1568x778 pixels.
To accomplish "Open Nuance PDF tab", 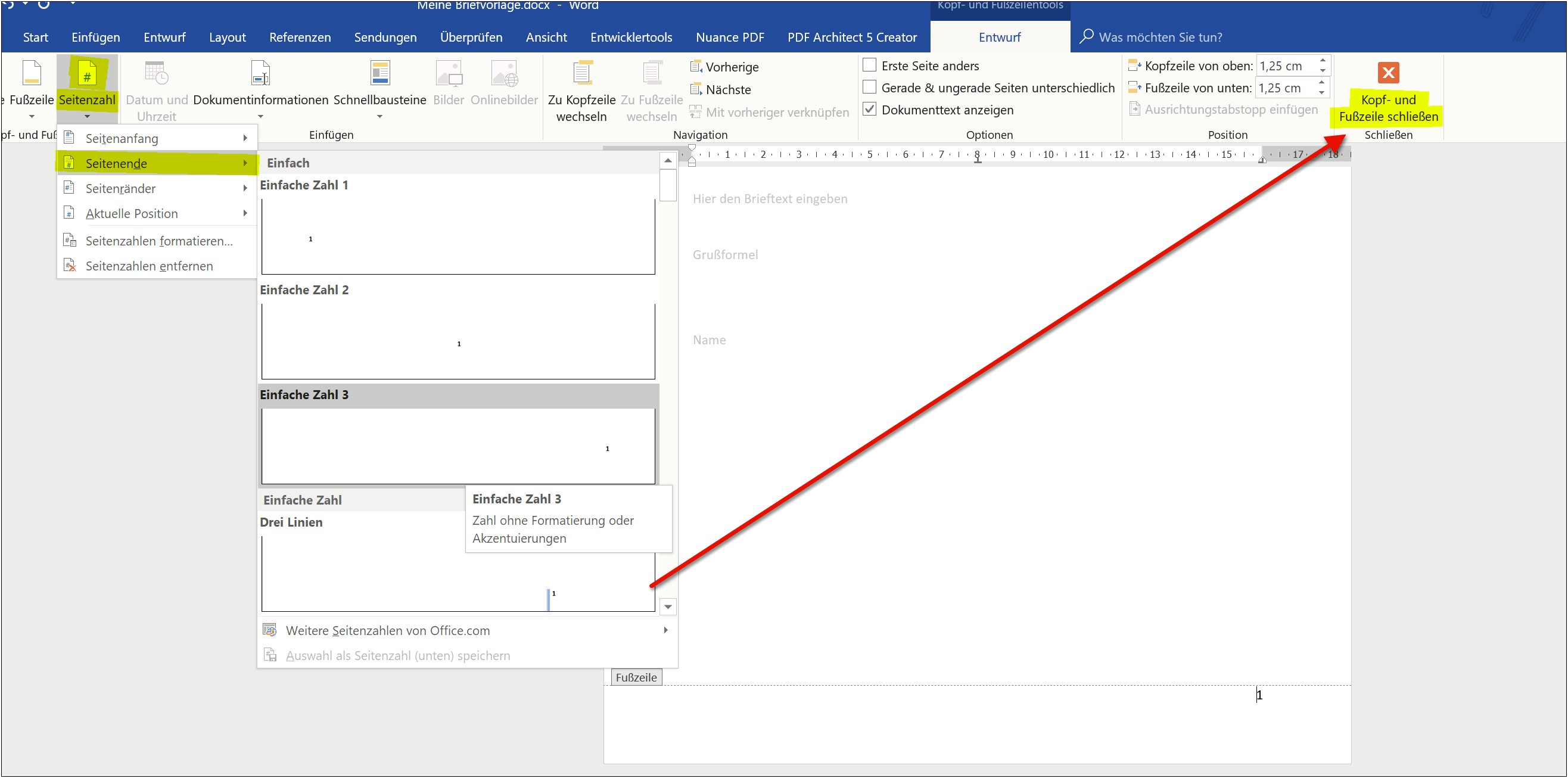I will pyautogui.click(x=730, y=37).
